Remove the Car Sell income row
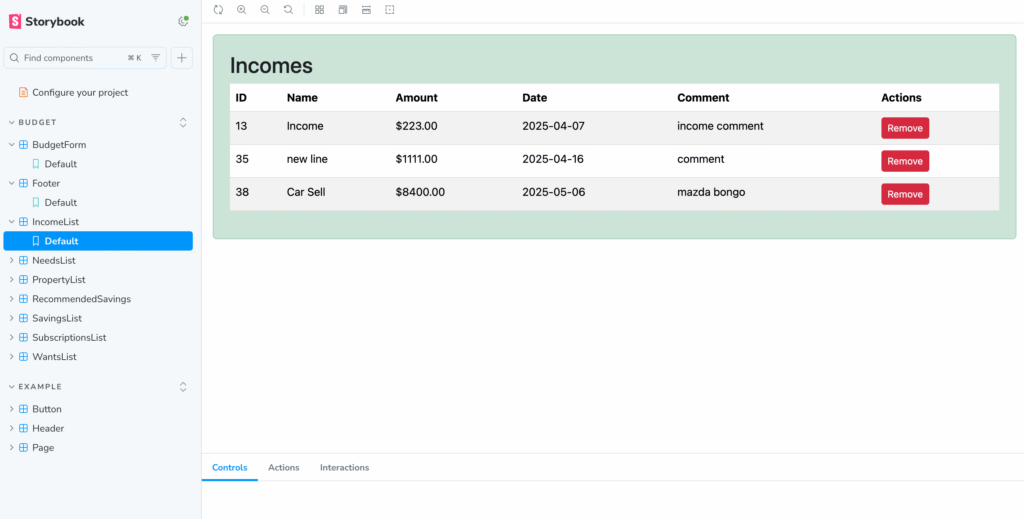Viewport: 1024px width, 519px height. pos(904,194)
